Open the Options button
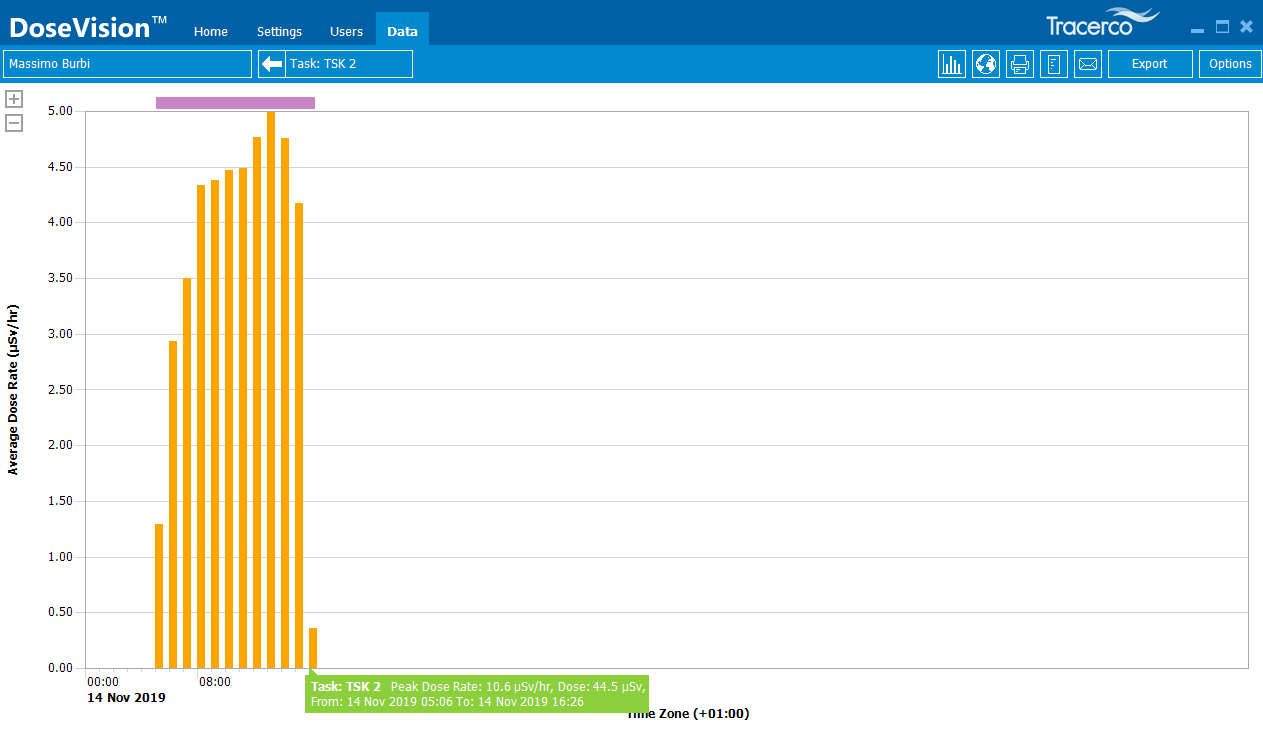 point(1230,64)
